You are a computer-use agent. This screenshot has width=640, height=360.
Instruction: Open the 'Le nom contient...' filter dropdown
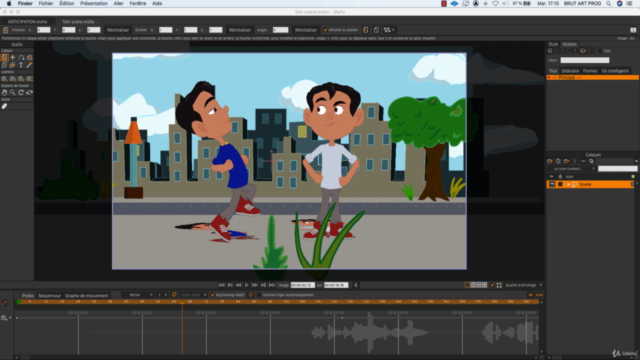coord(571,169)
